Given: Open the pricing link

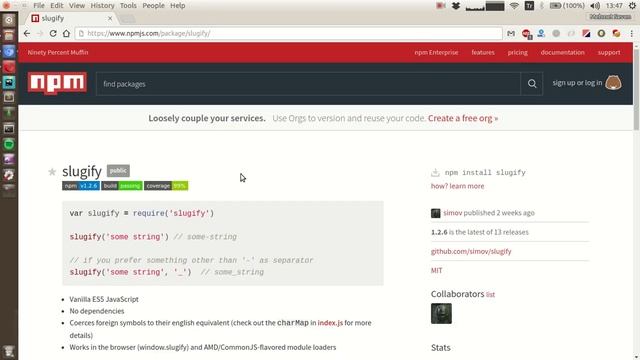Looking at the screenshot, I should point(518,52).
